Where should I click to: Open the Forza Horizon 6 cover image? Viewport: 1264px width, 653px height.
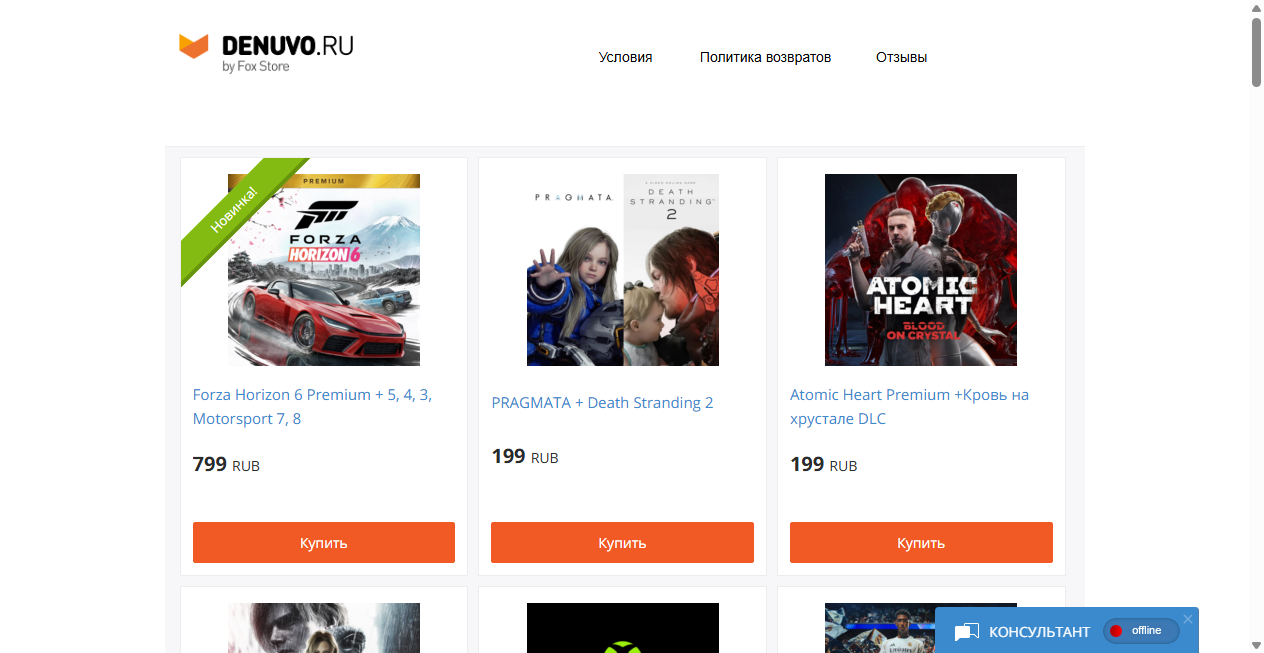tap(324, 270)
